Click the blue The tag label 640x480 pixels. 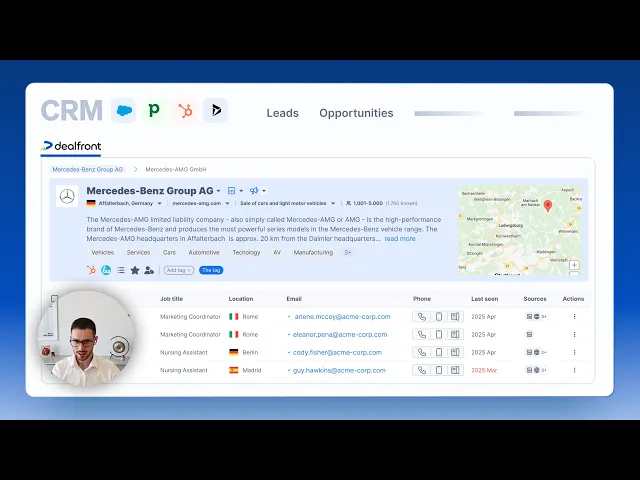(x=211, y=270)
